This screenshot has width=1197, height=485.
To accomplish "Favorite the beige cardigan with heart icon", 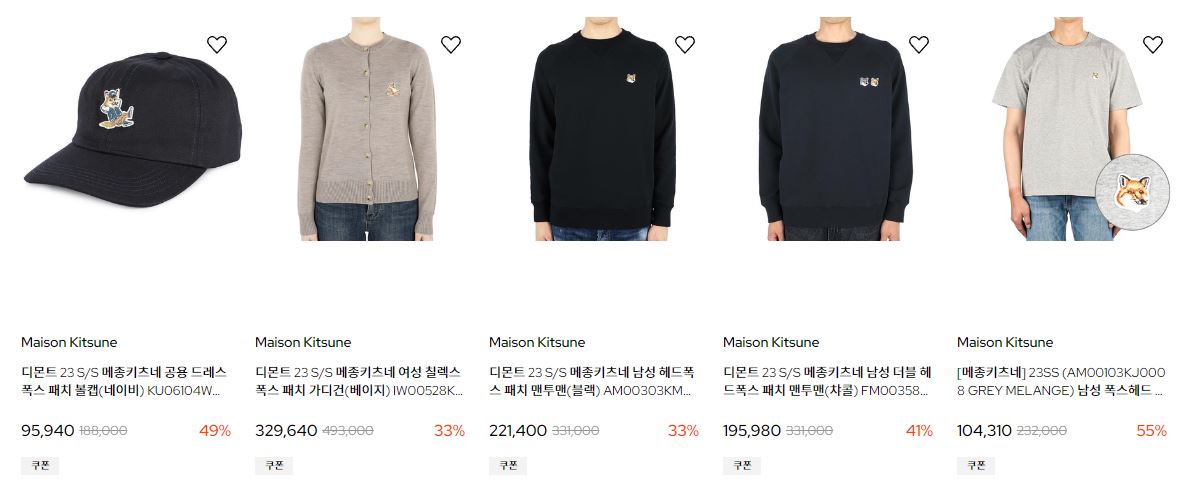I will [451, 45].
